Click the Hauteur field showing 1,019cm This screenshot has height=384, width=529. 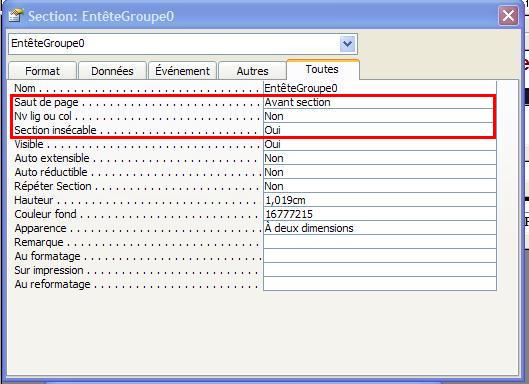tap(380, 200)
